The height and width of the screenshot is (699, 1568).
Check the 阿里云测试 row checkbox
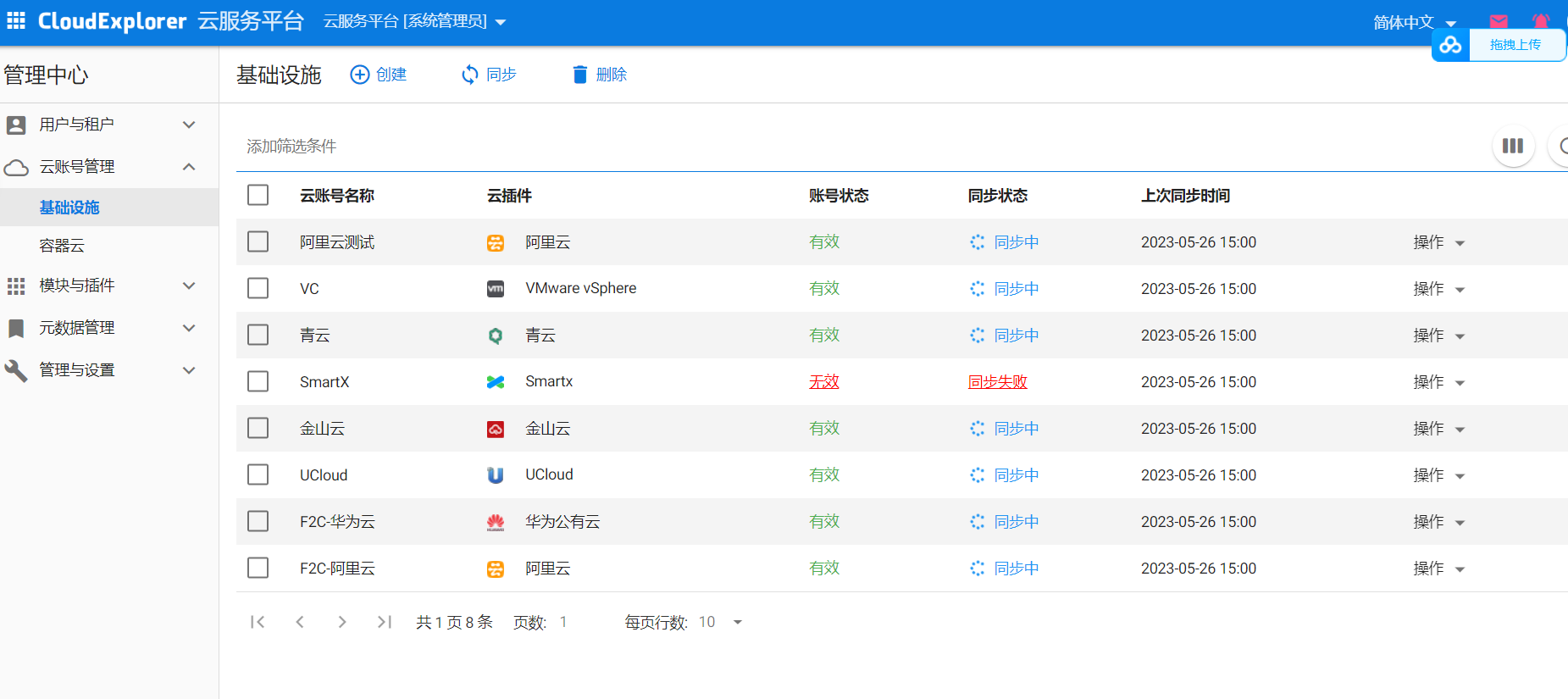pyautogui.click(x=258, y=241)
